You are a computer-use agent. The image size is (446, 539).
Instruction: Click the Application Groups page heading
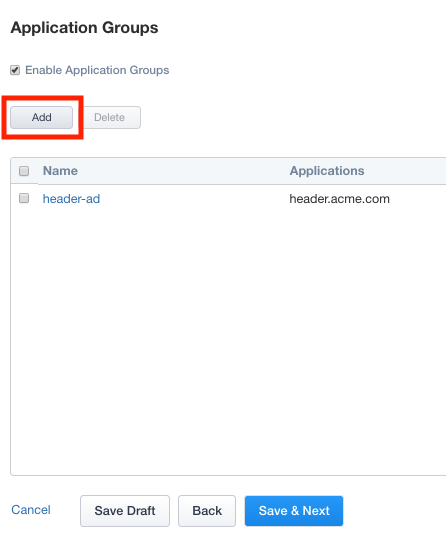pyautogui.click(x=84, y=28)
